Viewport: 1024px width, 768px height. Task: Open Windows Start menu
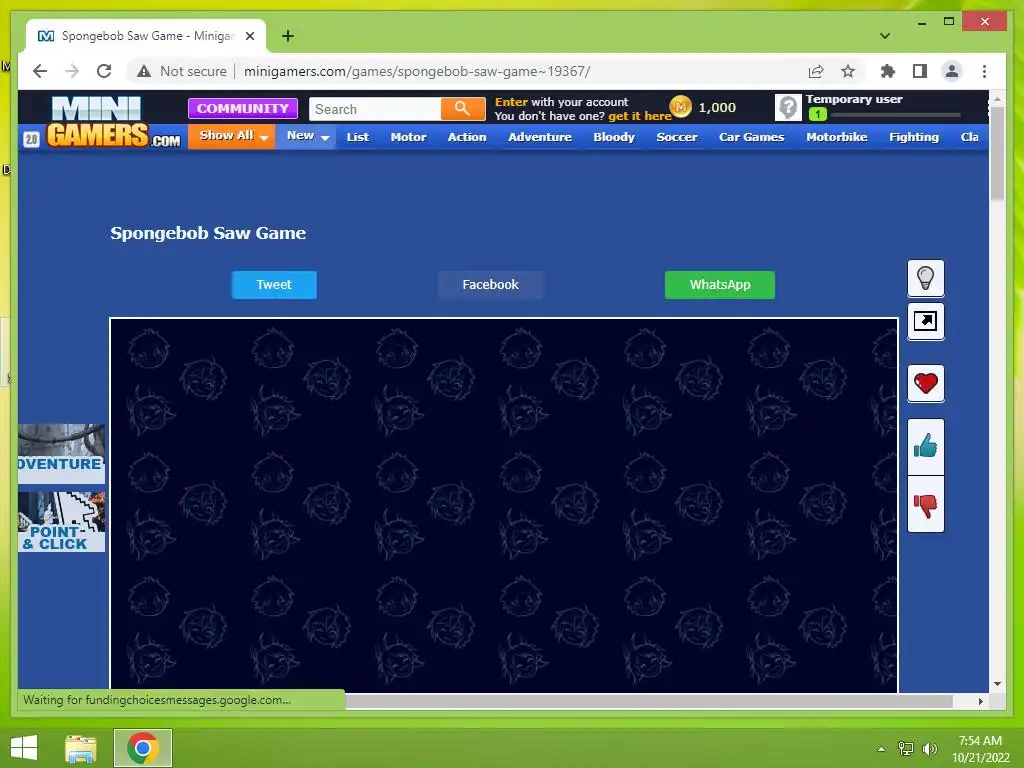pos(24,748)
